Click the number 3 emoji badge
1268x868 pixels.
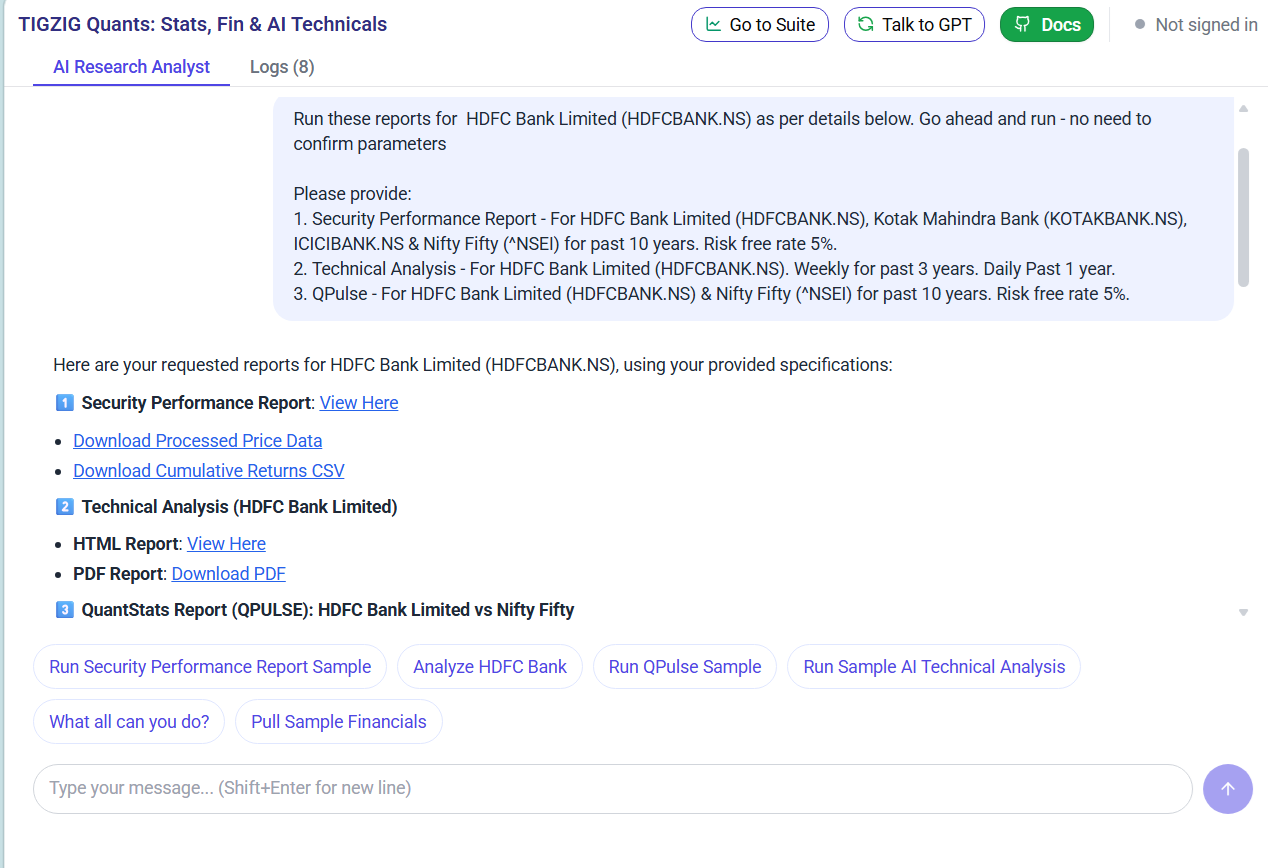coord(64,610)
